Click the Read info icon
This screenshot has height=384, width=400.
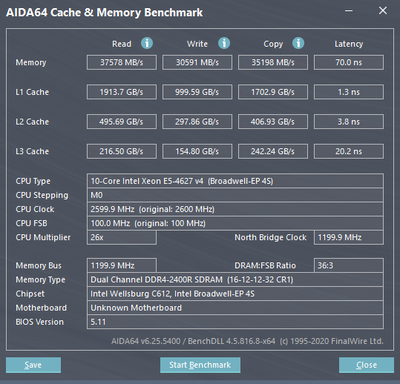[x=147, y=43]
